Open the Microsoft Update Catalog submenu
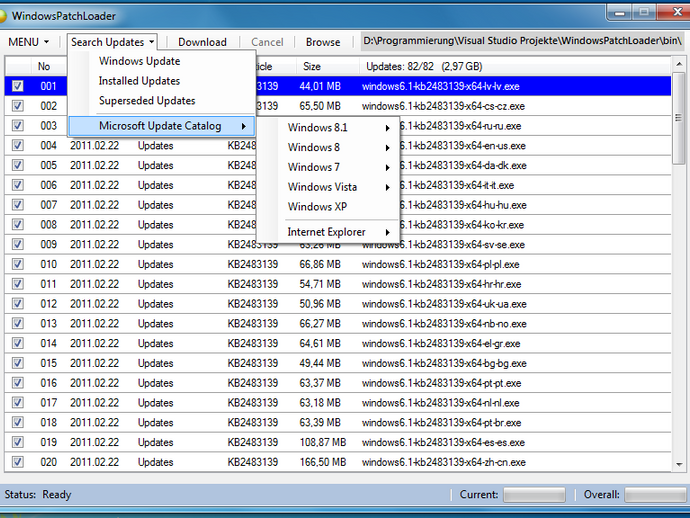The image size is (690, 518). (162, 126)
